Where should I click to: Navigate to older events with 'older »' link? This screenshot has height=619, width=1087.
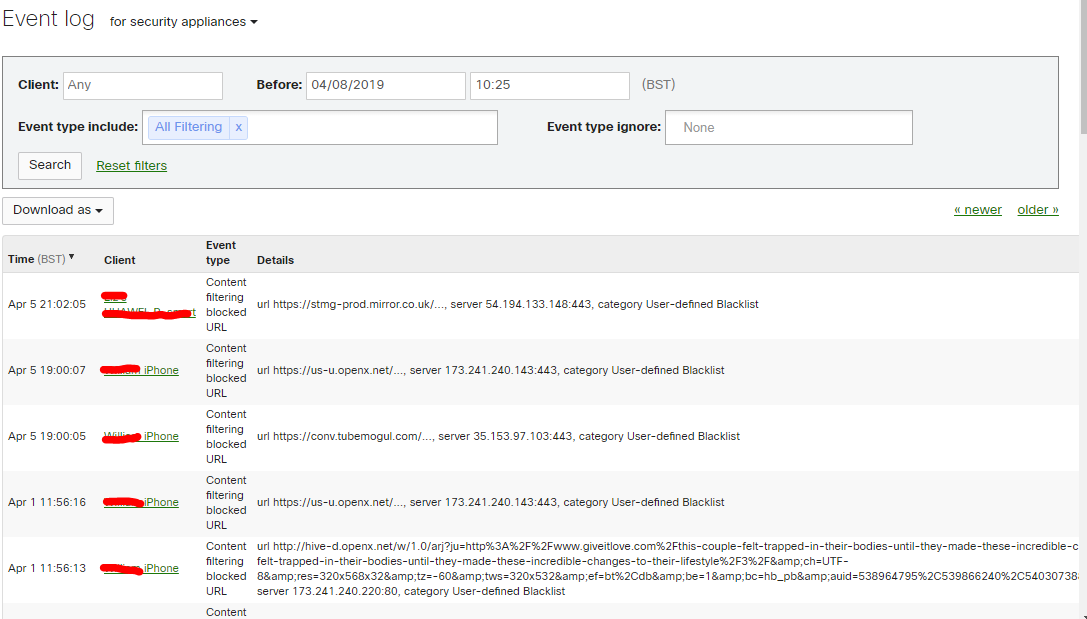(x=1037, y=209)
